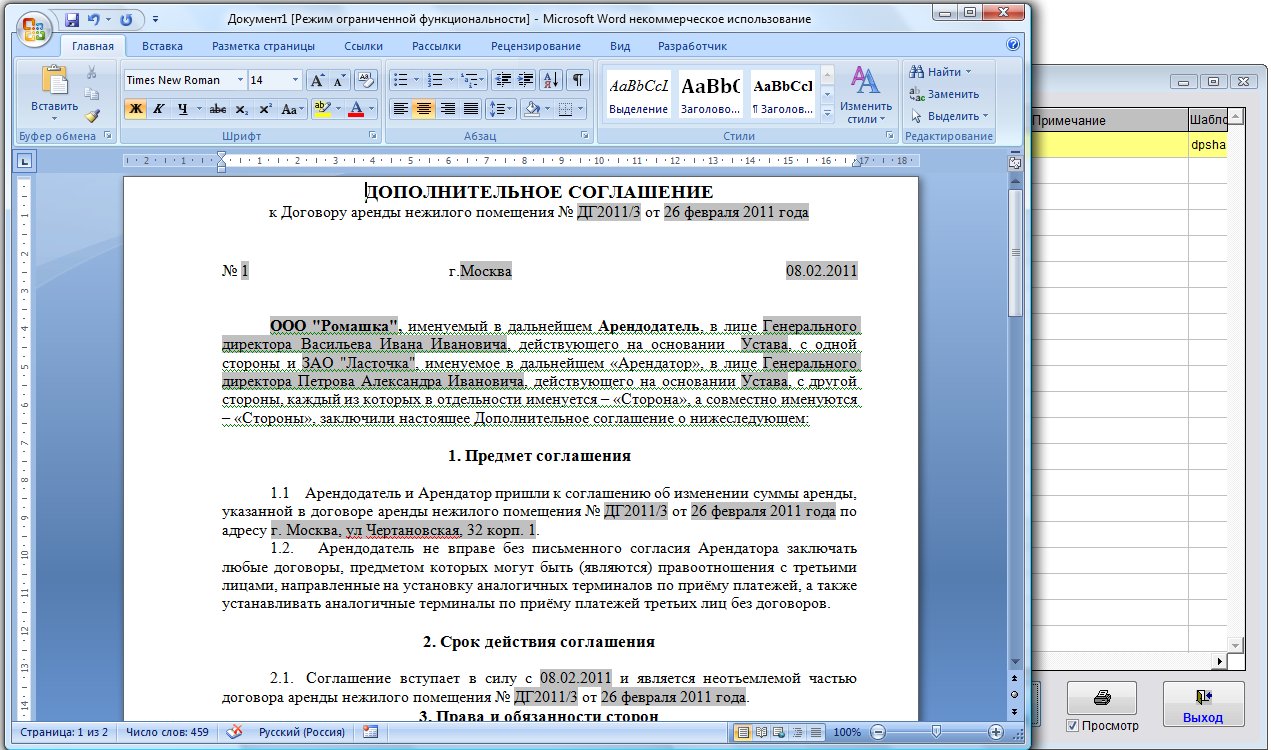The height and width of the screenshot is (750, 1271).
Task: Open the font size 14 dropdown
Action: click(295, 80)
